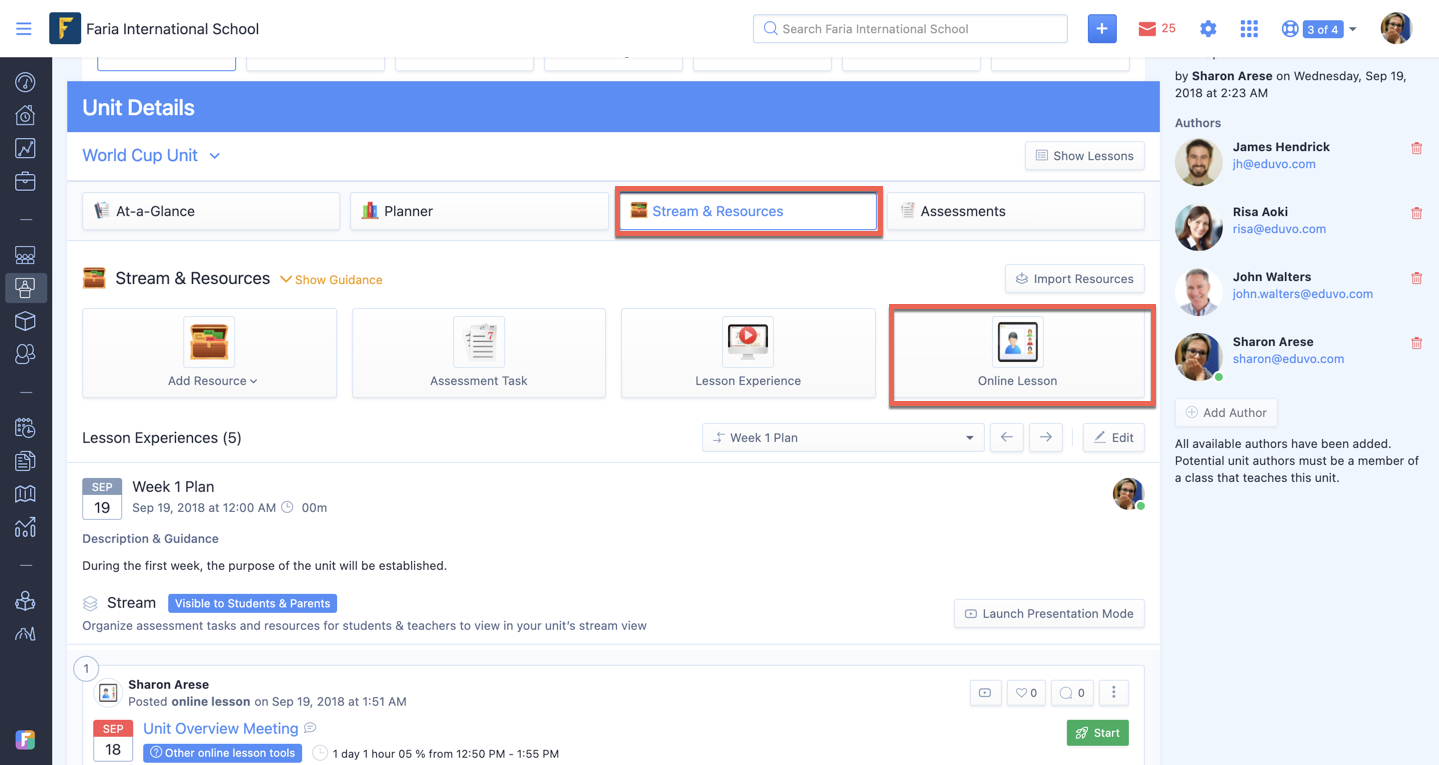Click Visible to Students & Parents badge
Viewport: 1439px width, 765px height.
click(x=252, y=603)
